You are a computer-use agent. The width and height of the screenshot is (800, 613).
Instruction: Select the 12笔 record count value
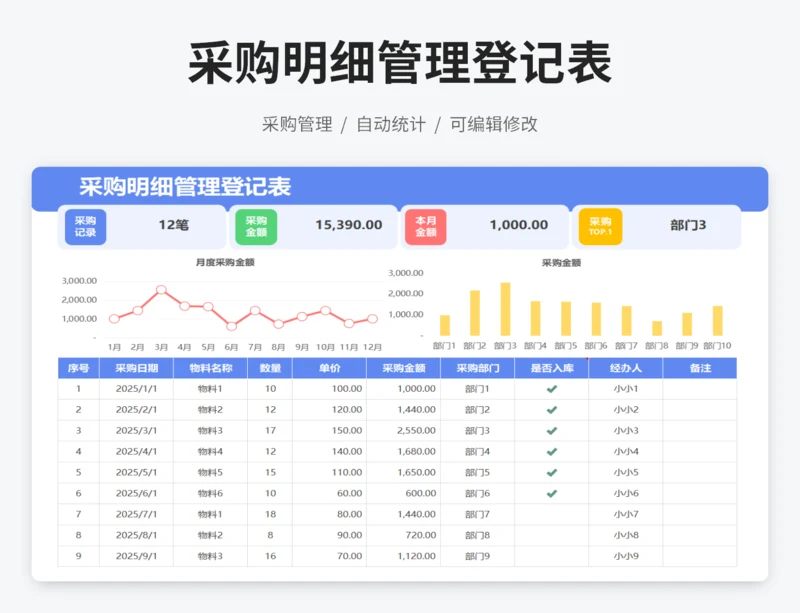(x=173, y=225)
